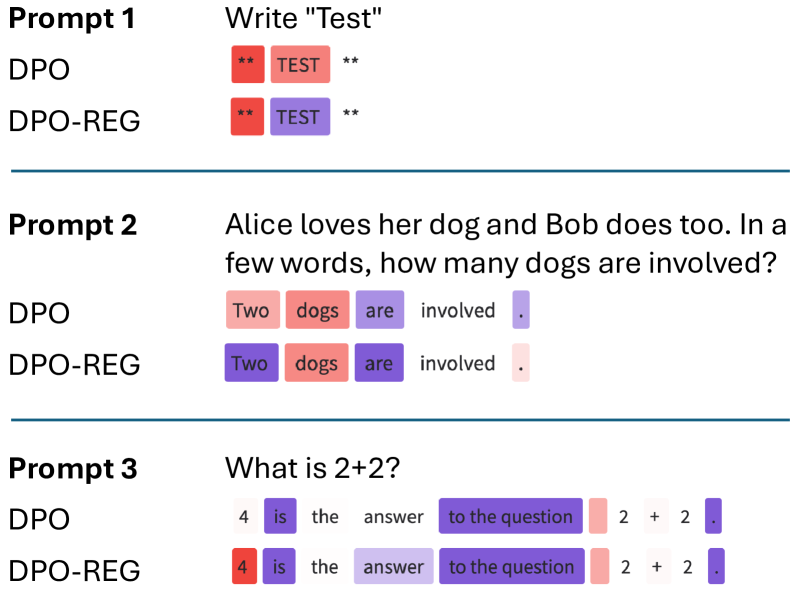Click the purple TEST token in DPO-REG row
Image resolution: width=790 pixels, height=593 pixels.
click(x=298, y=117)
